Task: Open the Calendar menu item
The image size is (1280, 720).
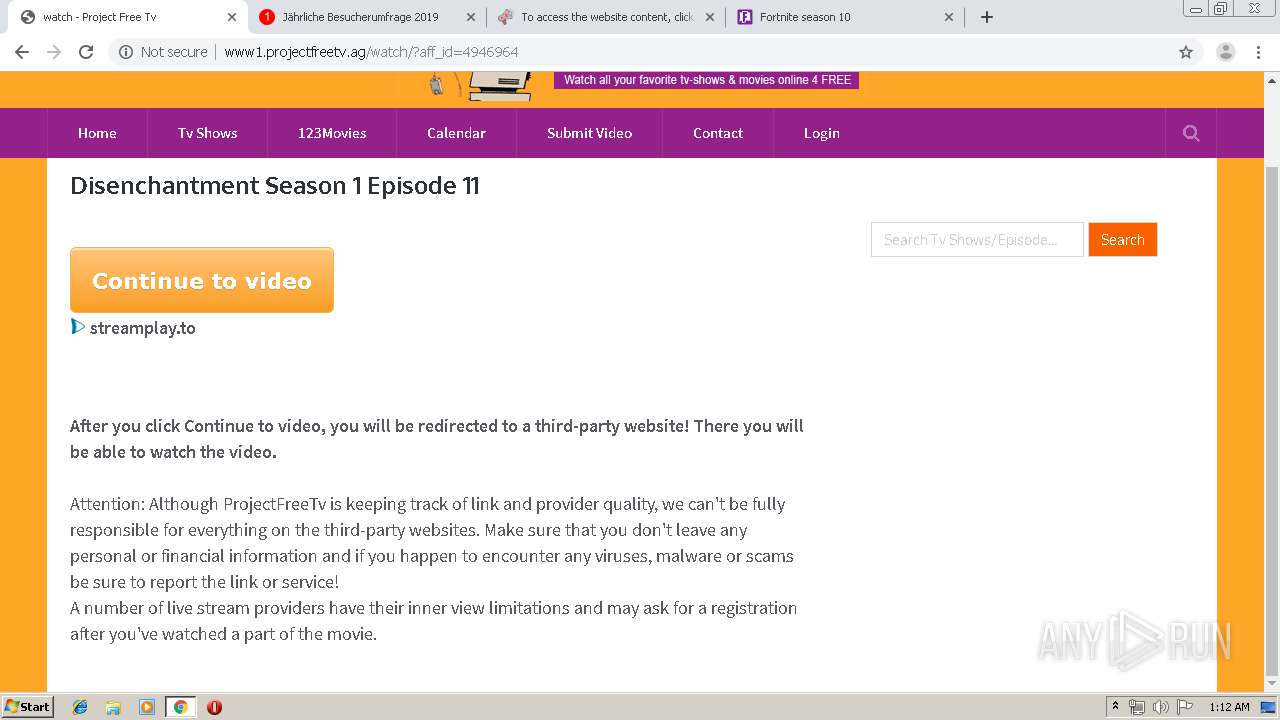Action: click(x=456, y=133)
